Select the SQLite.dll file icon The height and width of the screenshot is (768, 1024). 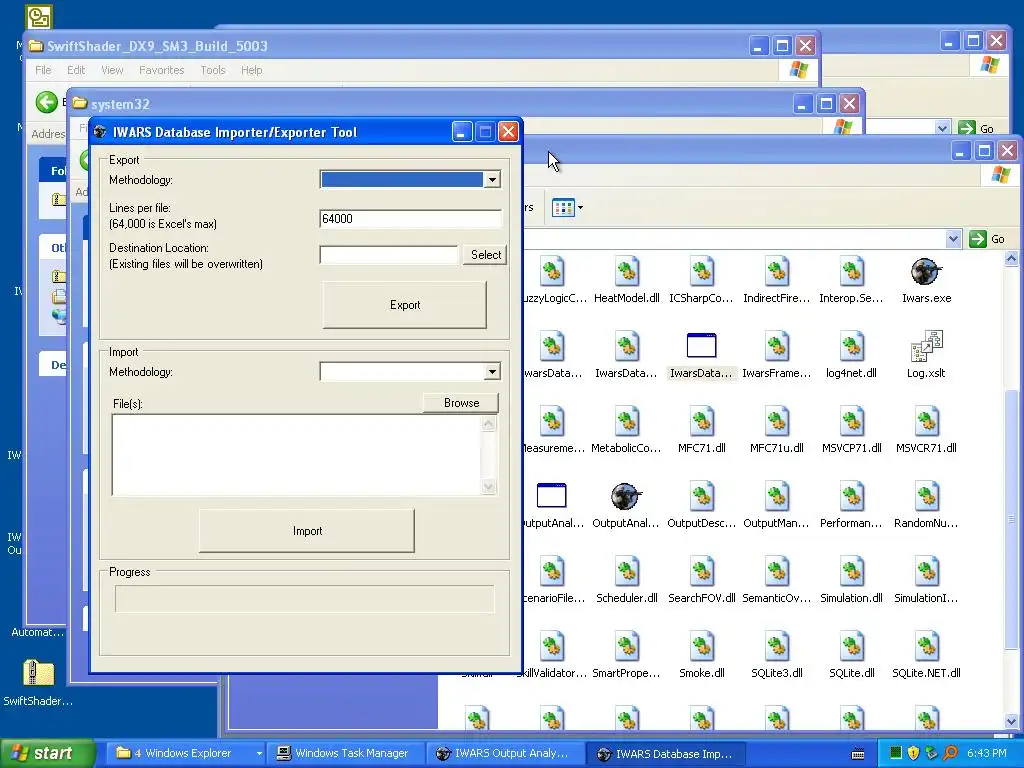point(852,647)
